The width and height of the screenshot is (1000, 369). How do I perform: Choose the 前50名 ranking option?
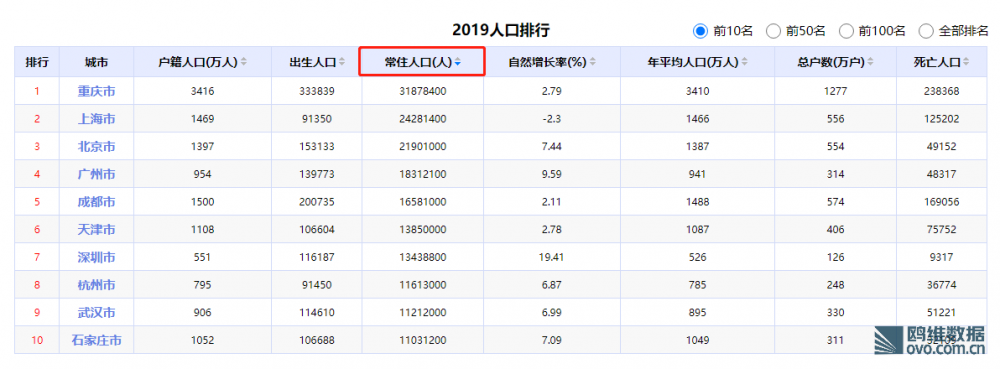[x=773, y=31]
